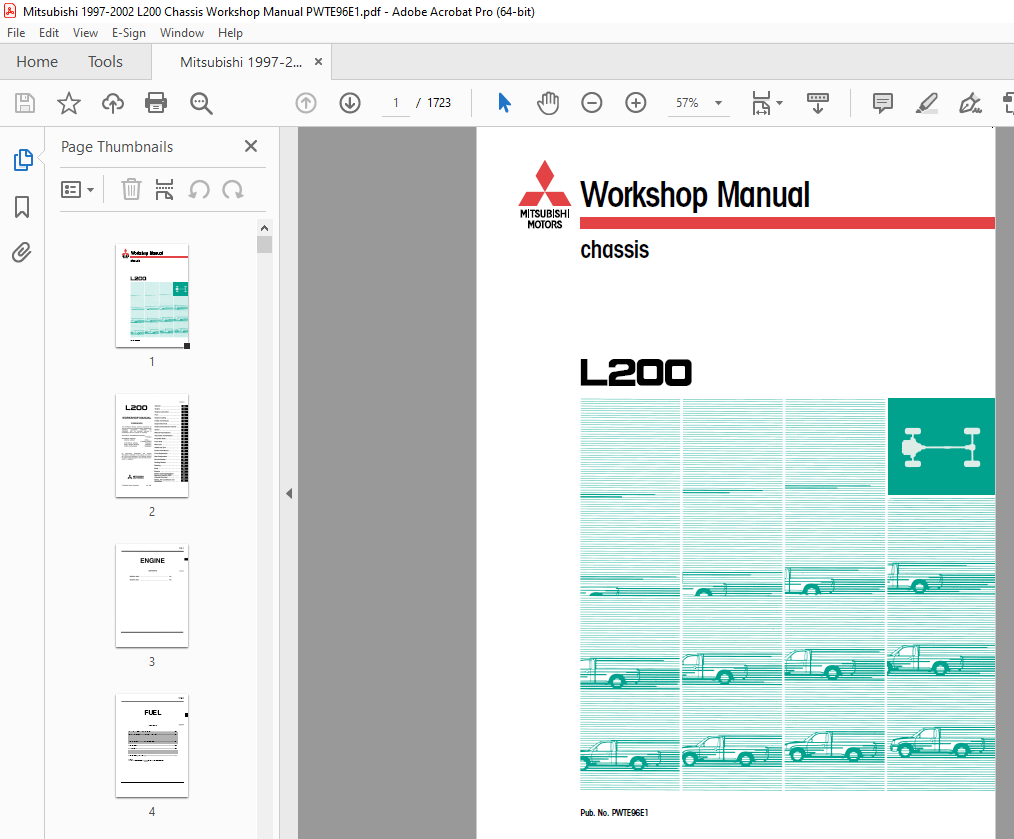Upload the file to cloud
Screen dimensions: 1014x839
pos(113,103)
